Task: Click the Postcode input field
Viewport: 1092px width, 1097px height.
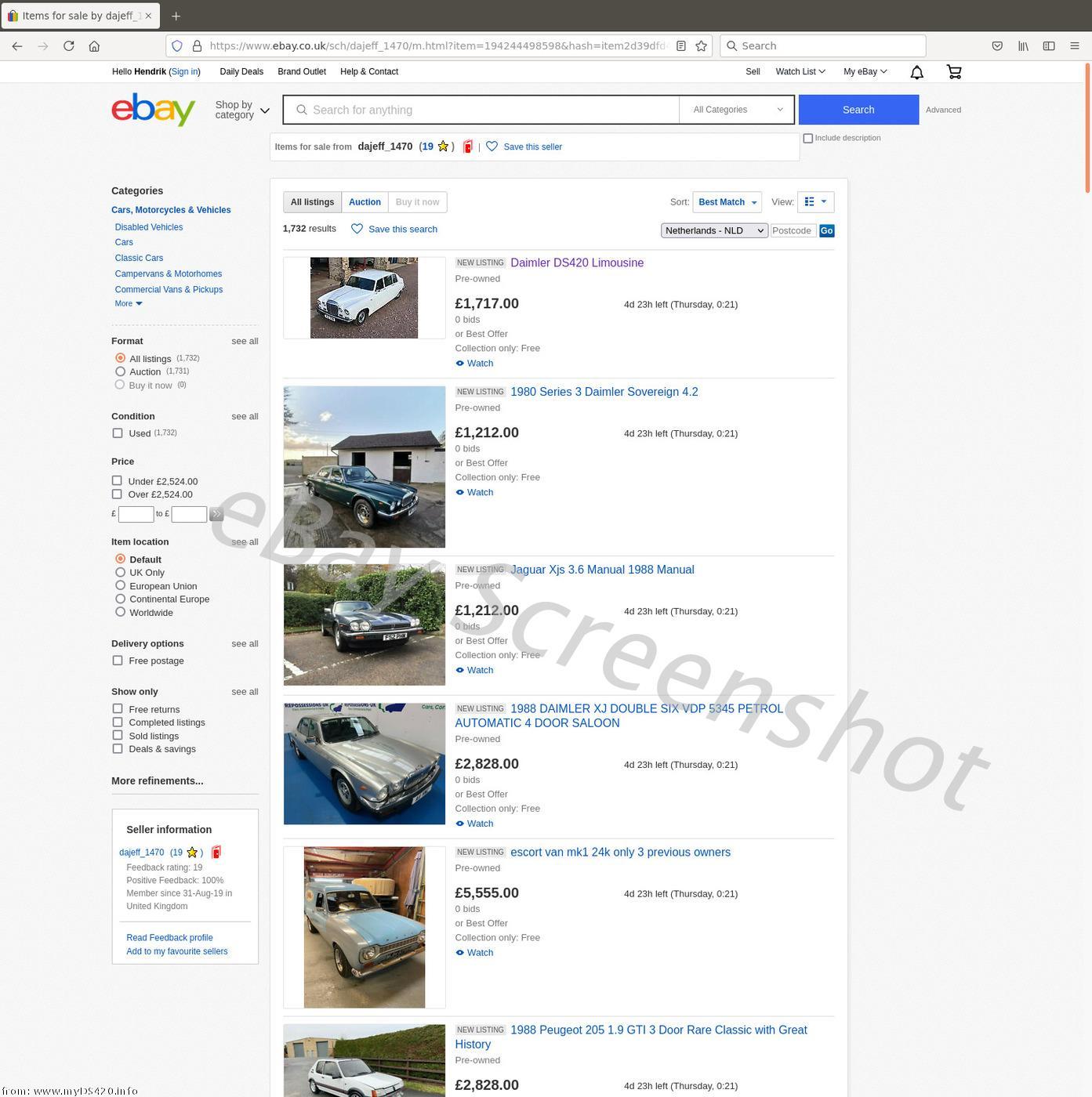Action: [793, 230]
